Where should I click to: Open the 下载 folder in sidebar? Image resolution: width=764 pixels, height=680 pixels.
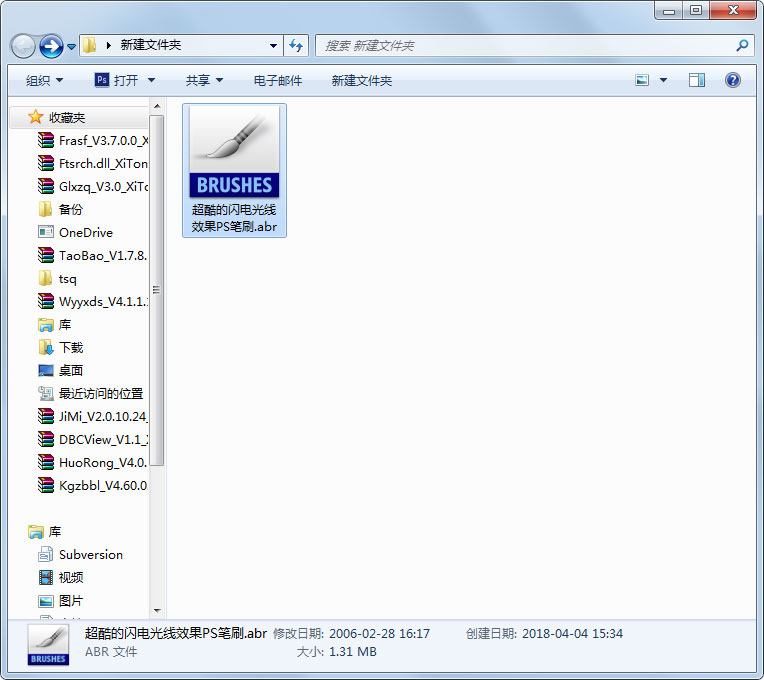tap(60, 347)
